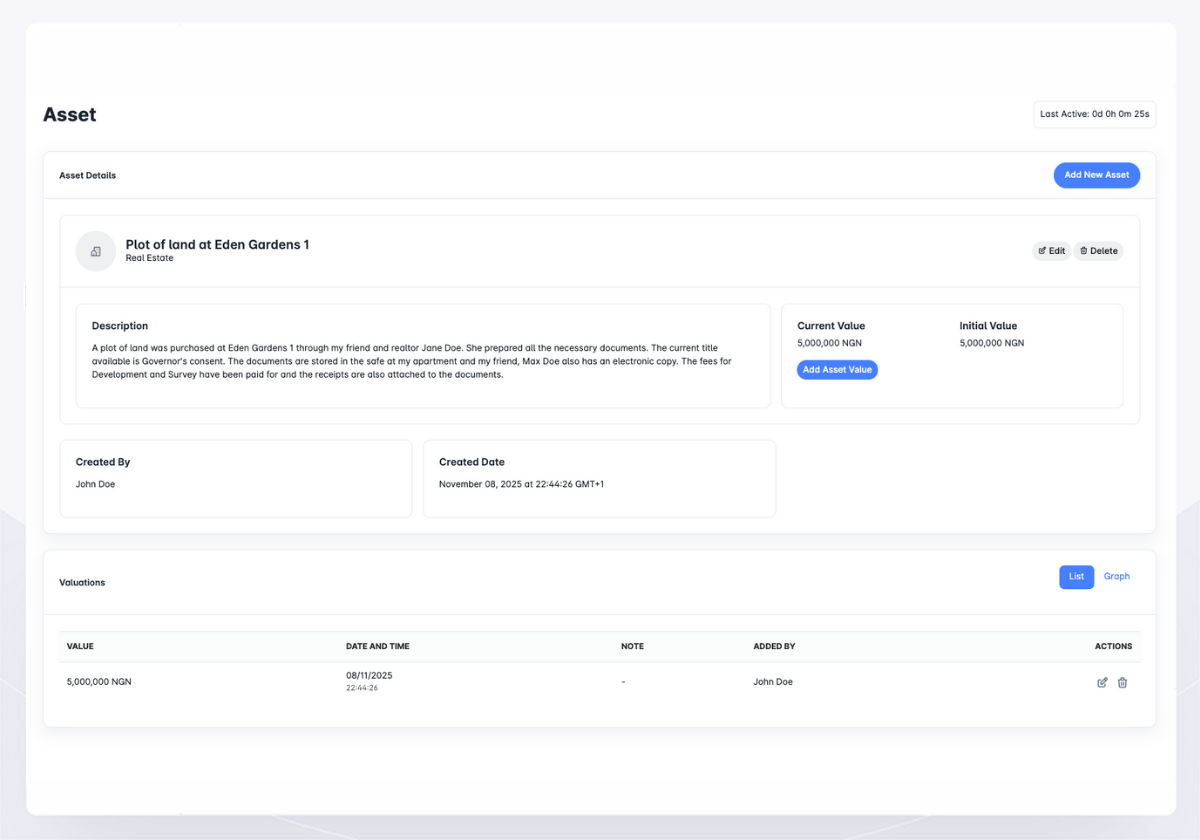Image resolution: width=1200 pixels, height=840 pixels.
Task: Click the NOTE column header
Action: [x=632, y=646]
